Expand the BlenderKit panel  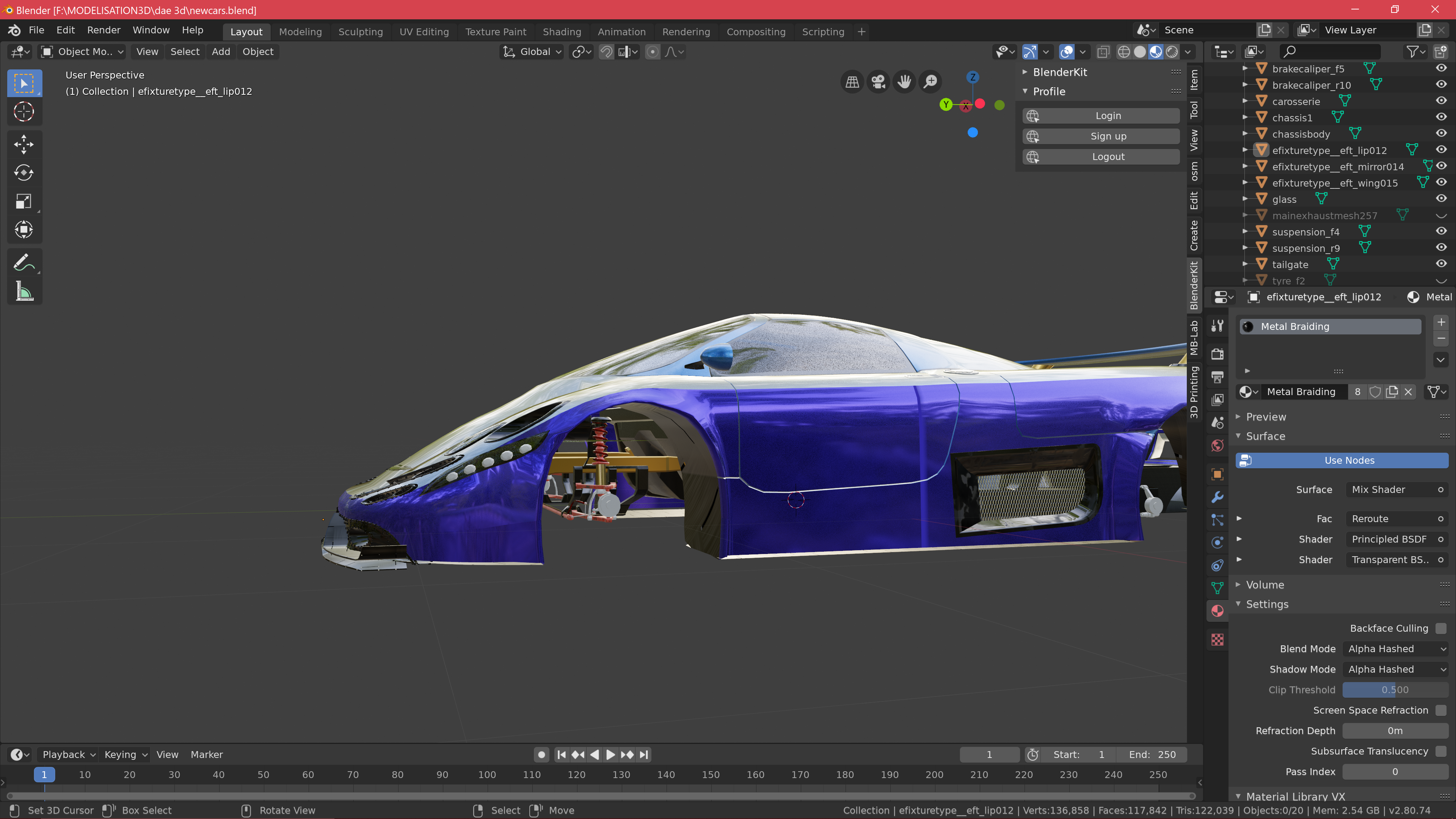pos(1059,72)
